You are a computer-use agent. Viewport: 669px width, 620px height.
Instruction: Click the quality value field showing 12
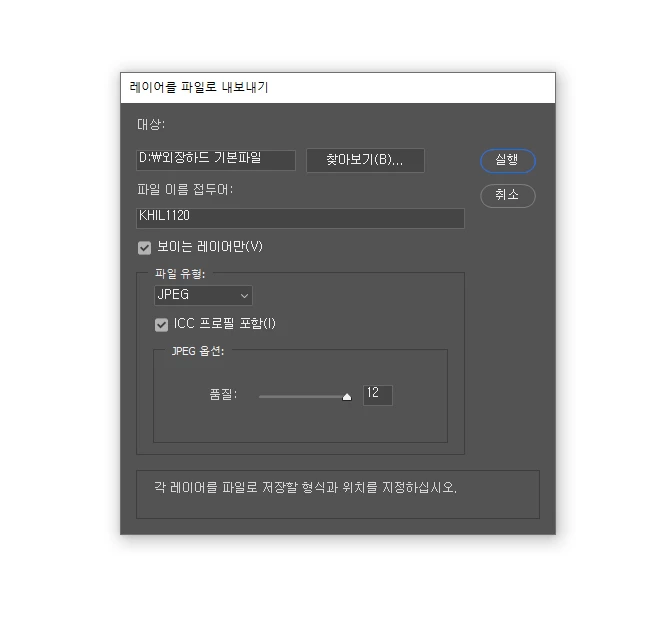tap(378, 395)
